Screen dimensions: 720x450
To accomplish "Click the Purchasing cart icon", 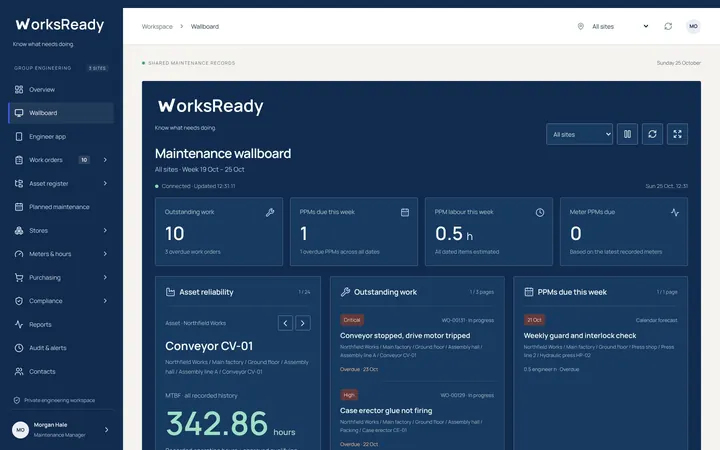I will [x=19, y=277].
